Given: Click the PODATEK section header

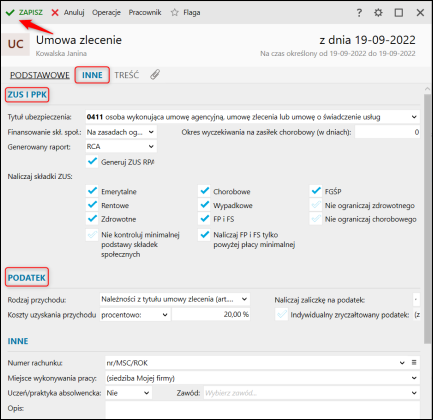Looking at the screenshot, I should (27, 277).
